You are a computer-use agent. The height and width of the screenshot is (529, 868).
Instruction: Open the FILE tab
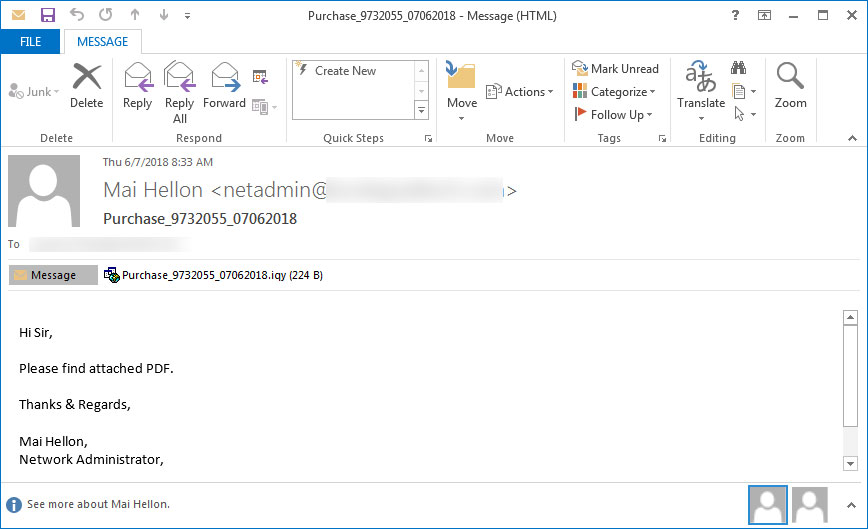coord(30,42)
